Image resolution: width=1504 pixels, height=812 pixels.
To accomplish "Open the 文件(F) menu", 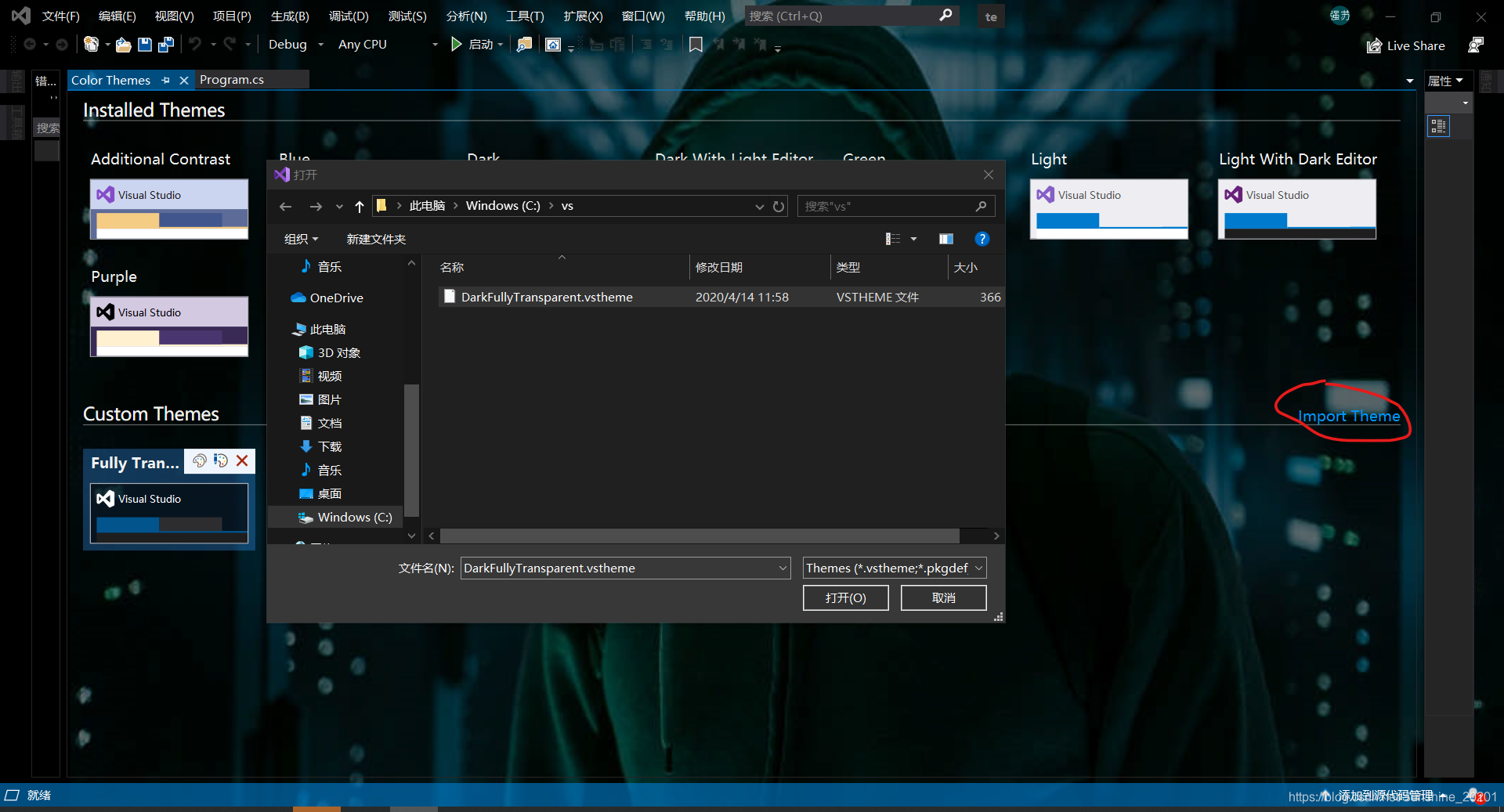I will pyautogui.click(x=61, y=16).
